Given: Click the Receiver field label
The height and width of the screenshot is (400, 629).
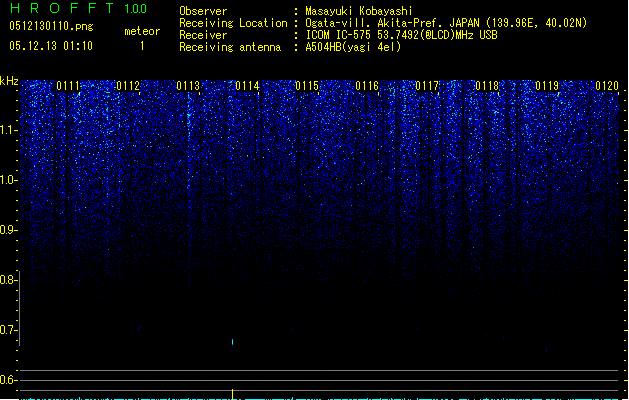Looking at the screenshot, I should point(203,35).
